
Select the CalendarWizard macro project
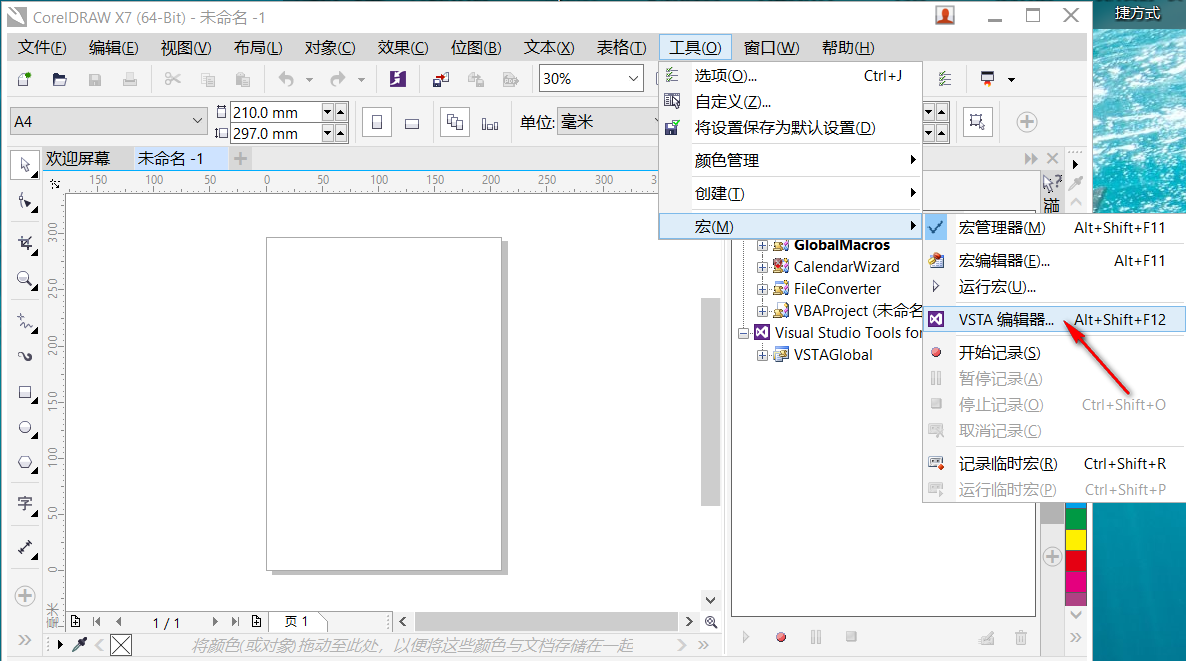point(846,267)
